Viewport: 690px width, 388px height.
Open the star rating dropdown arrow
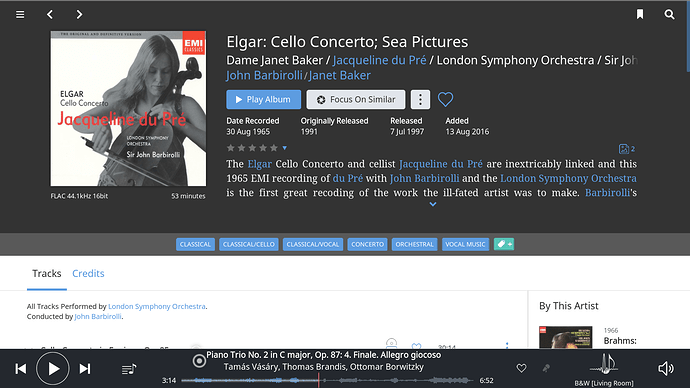click(x=285, y=148)
